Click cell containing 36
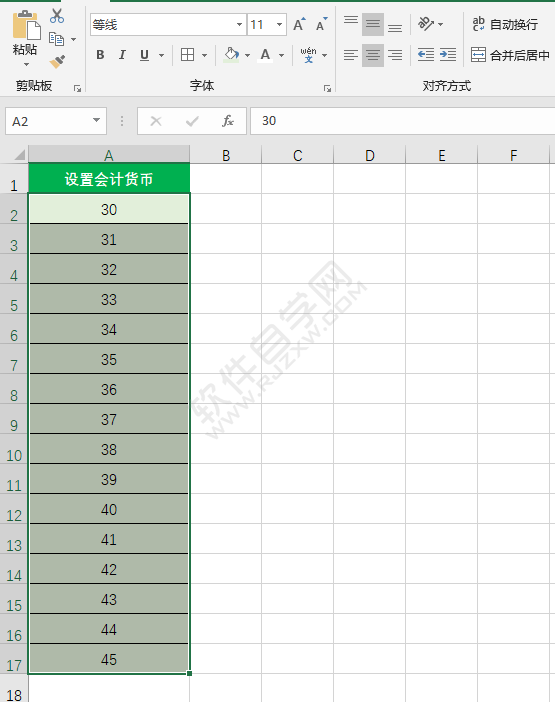Image resolution: width=555 pixels, height=702 pixels. [109, 389]
